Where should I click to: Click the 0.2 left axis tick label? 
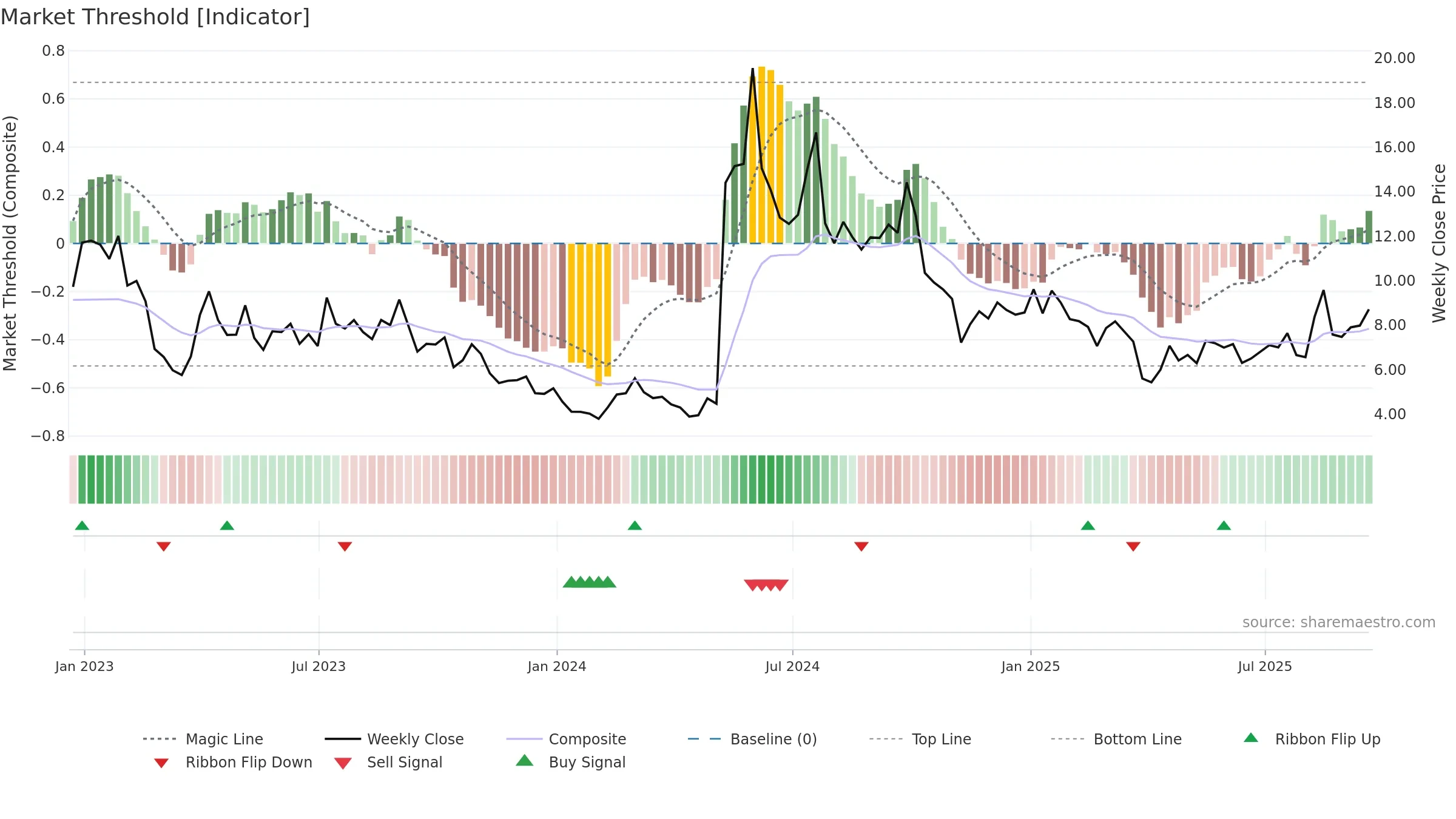tap(53, 195)
